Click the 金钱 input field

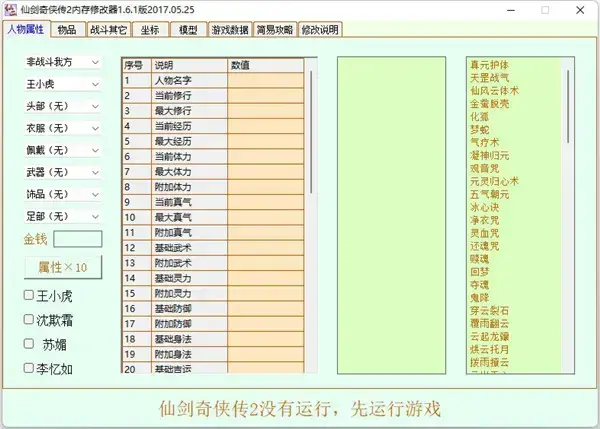[78, 239]
